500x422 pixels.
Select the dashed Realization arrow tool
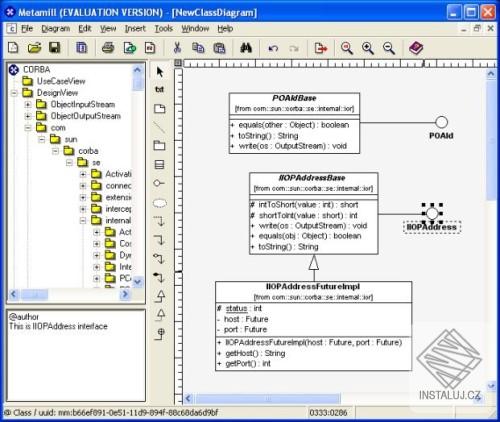(160, 315)
